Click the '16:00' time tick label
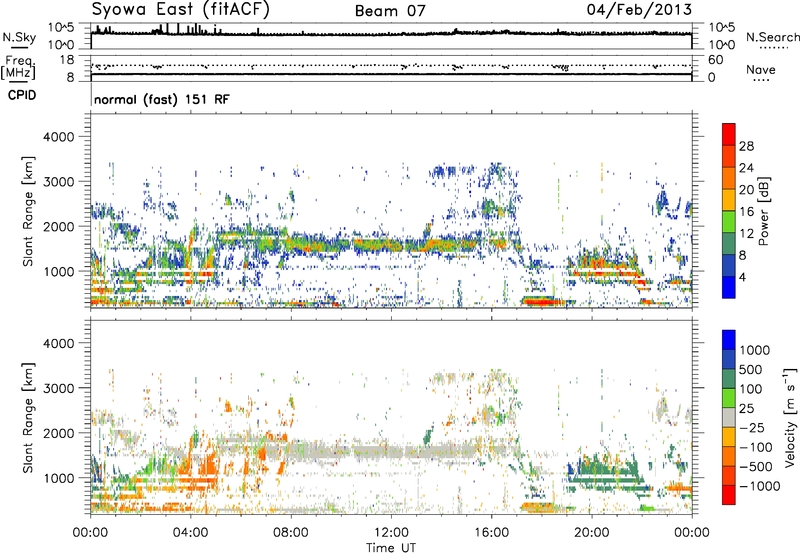The image size is (800, 554). point(491,533)
